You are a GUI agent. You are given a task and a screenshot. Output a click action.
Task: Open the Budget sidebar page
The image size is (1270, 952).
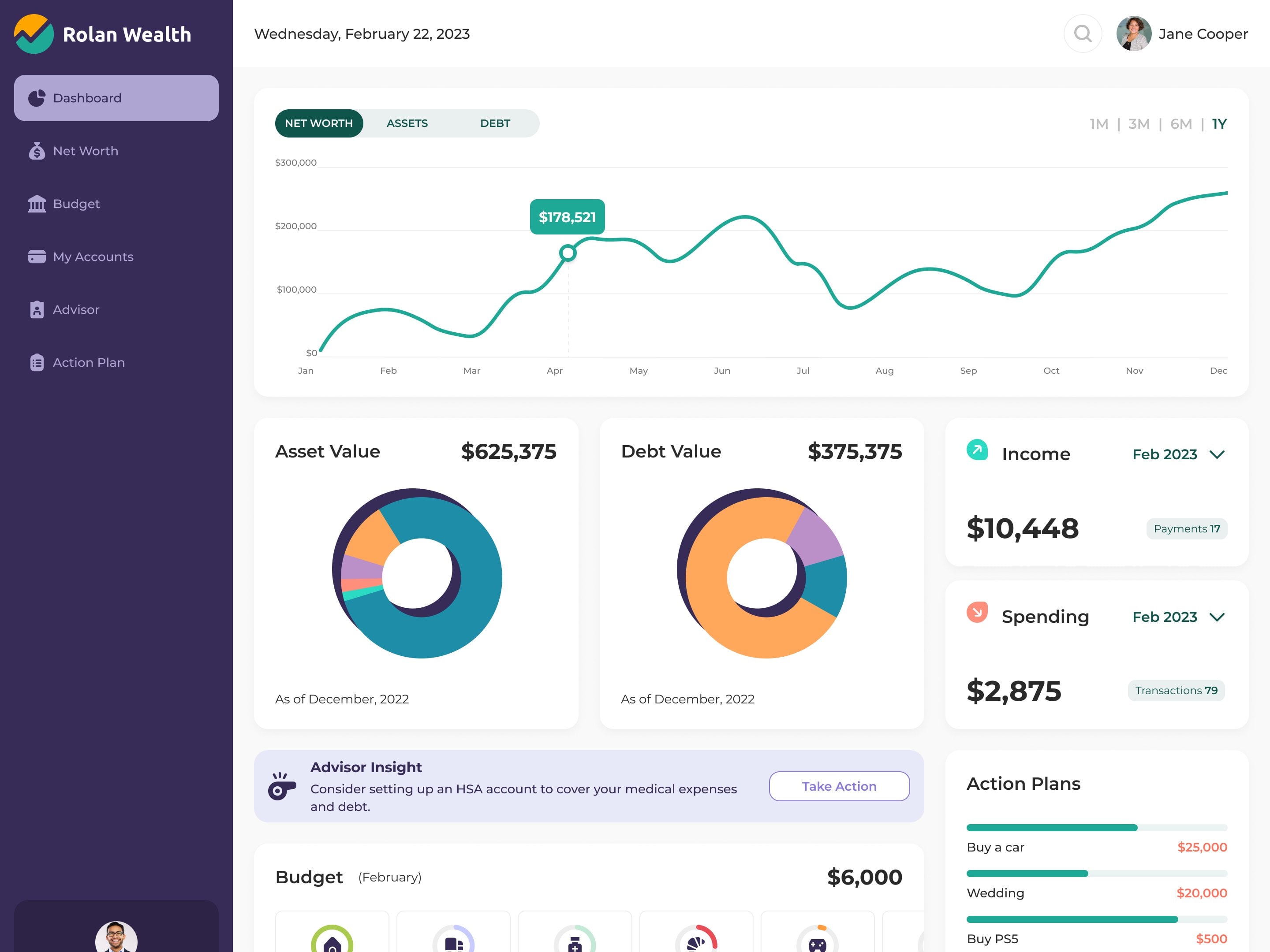click(x=116, y=204)
